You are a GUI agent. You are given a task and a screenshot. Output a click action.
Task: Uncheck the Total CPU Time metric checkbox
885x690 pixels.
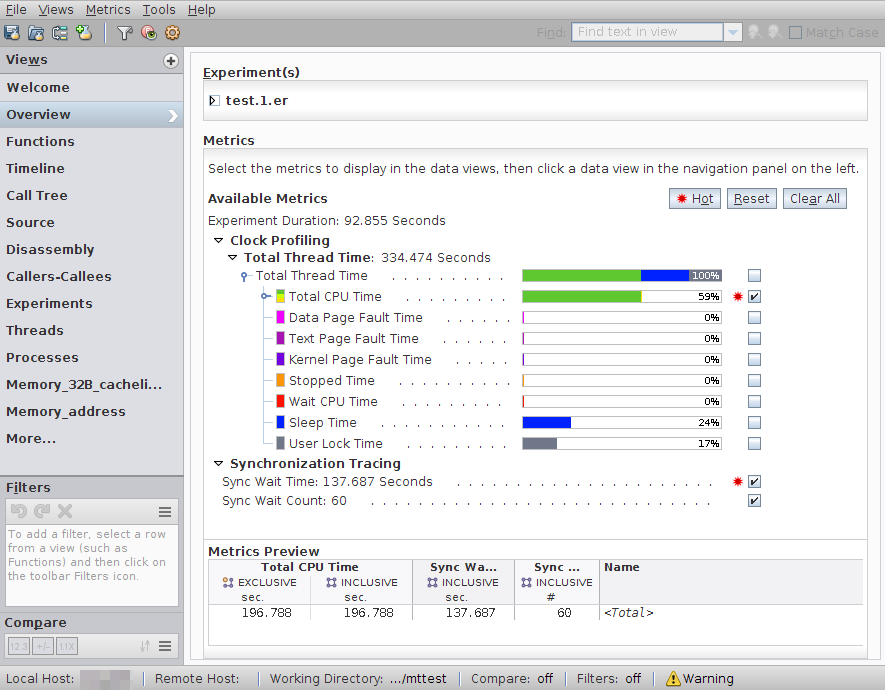pos(754,296)
